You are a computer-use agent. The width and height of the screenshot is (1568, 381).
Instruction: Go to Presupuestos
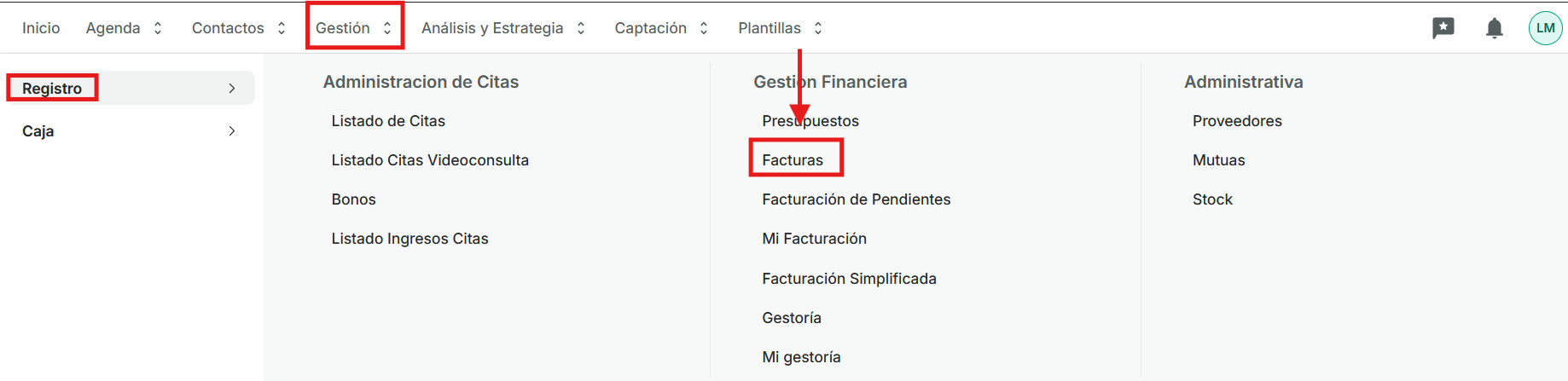810,121
